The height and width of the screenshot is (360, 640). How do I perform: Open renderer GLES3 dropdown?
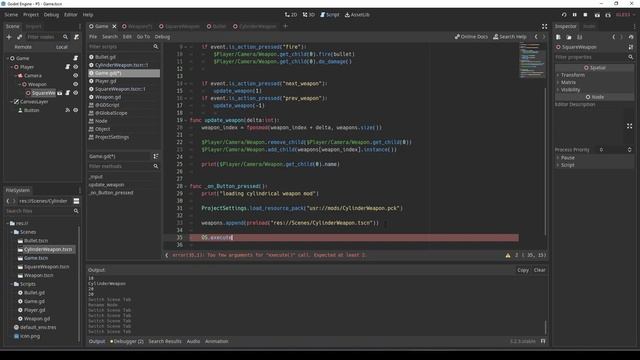[x=625, y=15]
